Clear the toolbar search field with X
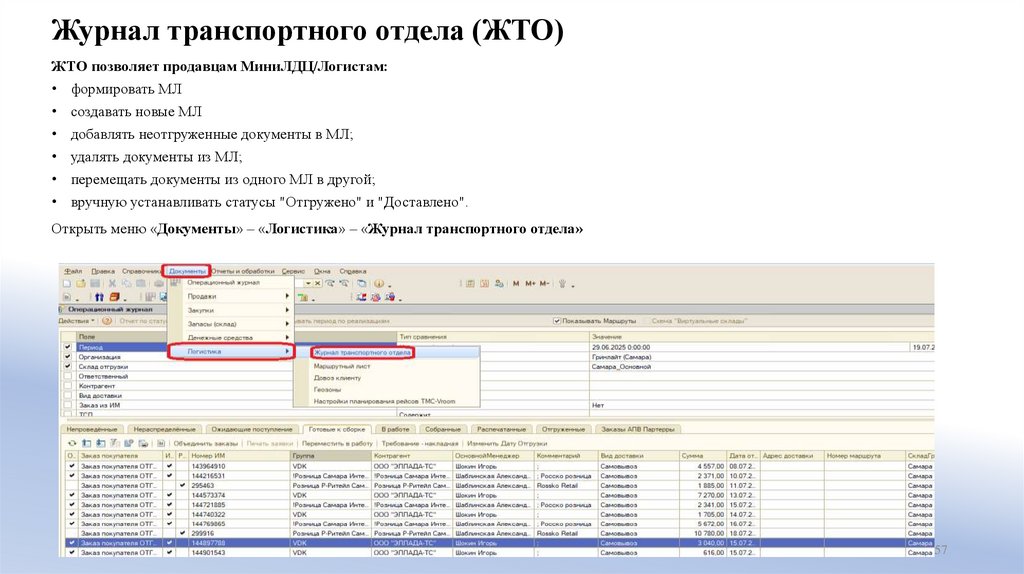The image size is (1024, 574). pyautogui.click(x=317, y=283)
